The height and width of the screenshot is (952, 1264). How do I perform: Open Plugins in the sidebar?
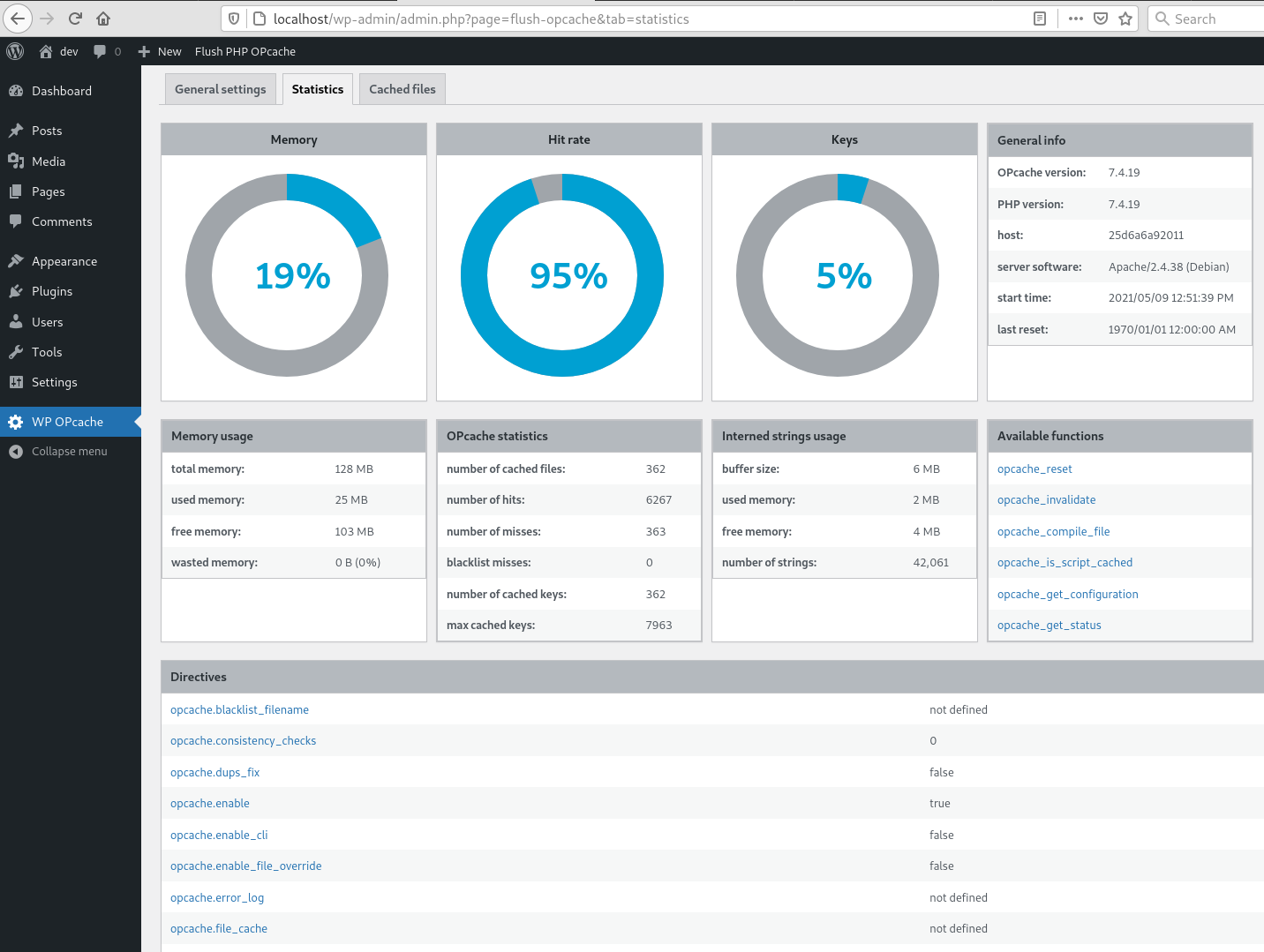coord(71,291)
